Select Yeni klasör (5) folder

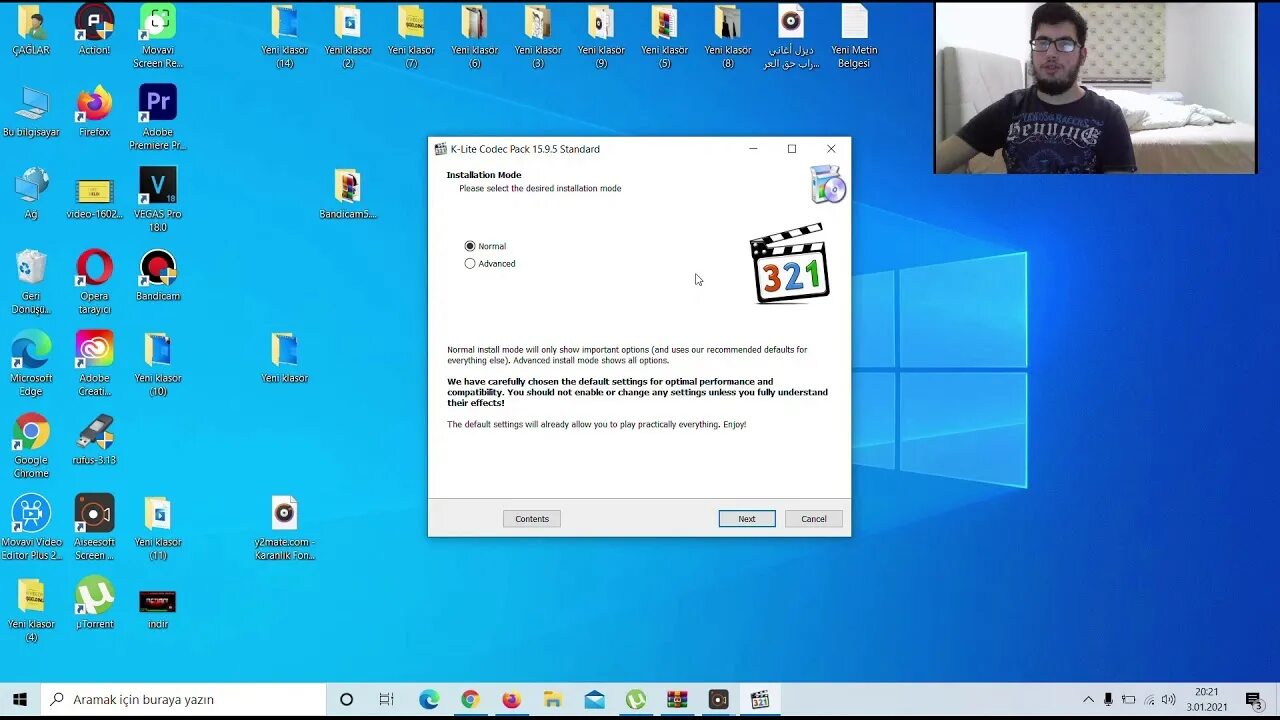664,37
